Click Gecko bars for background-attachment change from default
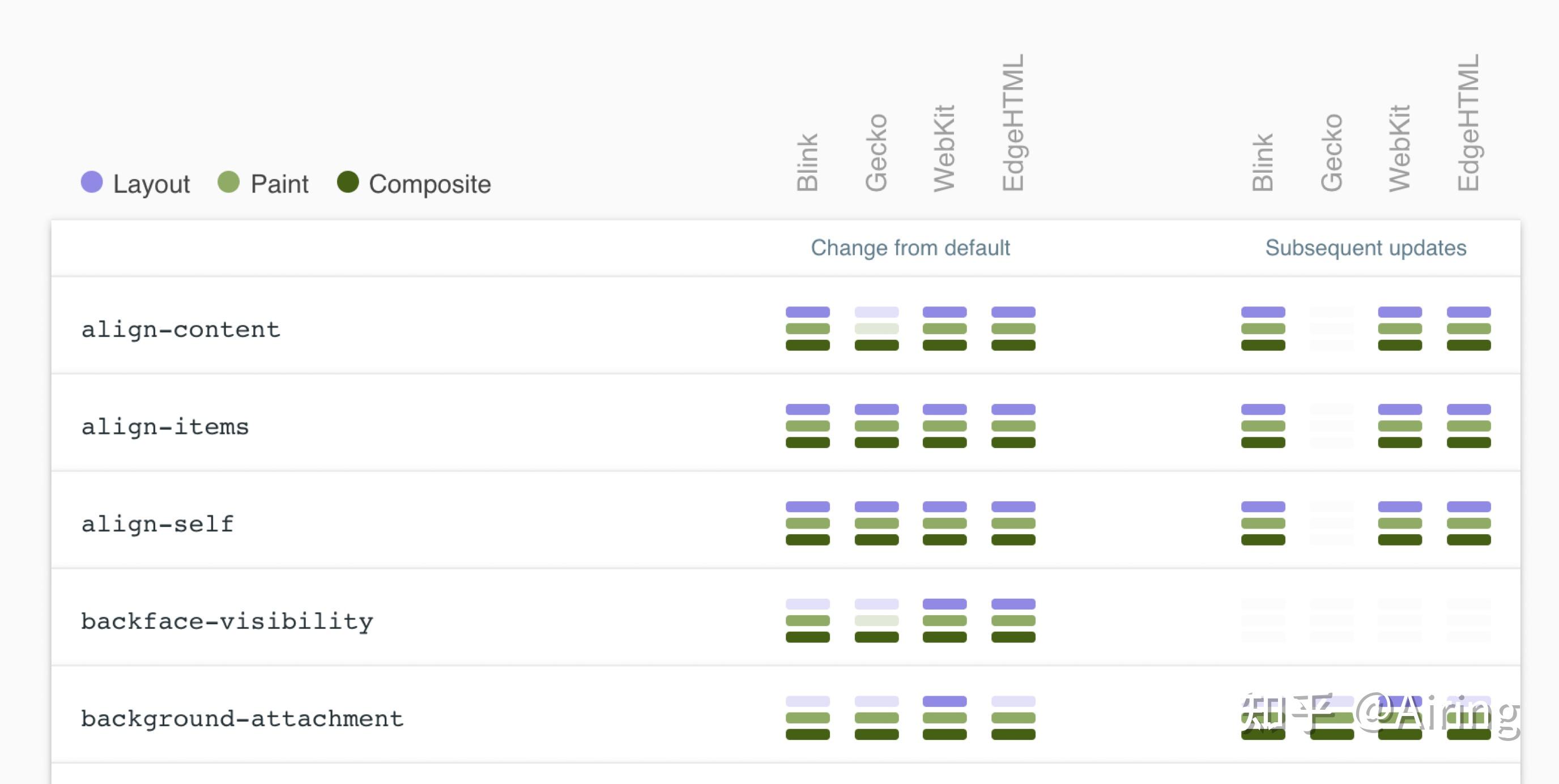The width and height of the screenshot is (1559, 784). (876, 718)
